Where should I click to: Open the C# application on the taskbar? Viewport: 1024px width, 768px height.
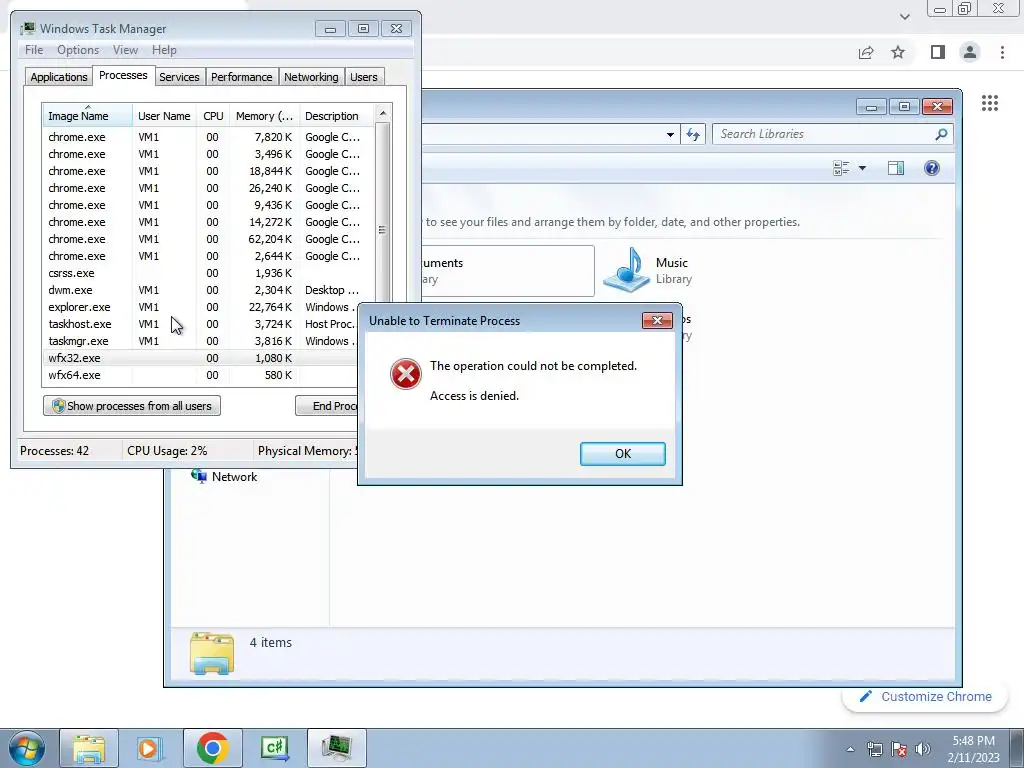tap(274, 748)
